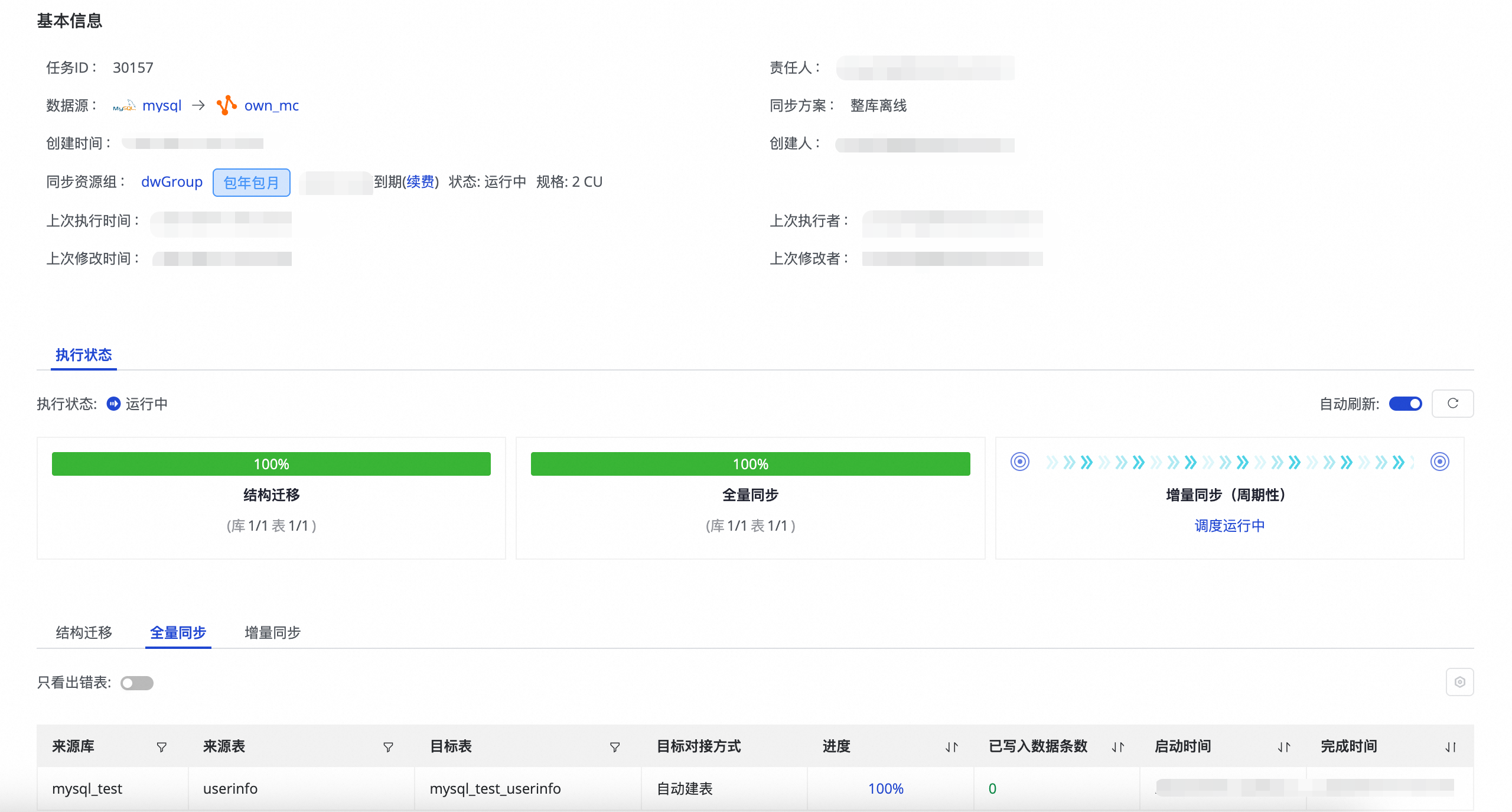The height and width of the screenshot is (812, 1512).
Task: Click the 包年包月 tag
Action: 251,182
